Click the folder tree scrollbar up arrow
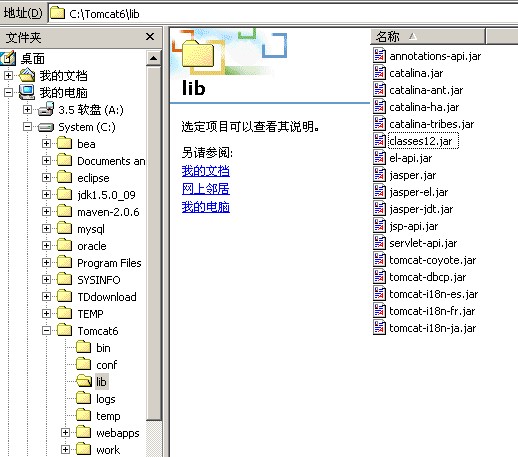 tap(153, 59)
